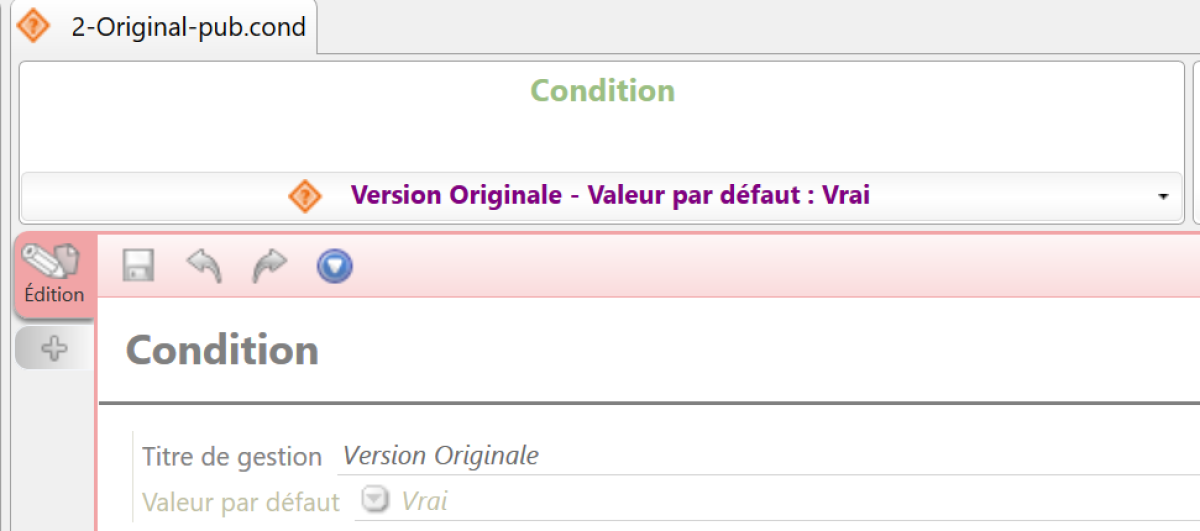Click the orange diamond icon in file tab

pyautogui.click(x=34, y=26)
